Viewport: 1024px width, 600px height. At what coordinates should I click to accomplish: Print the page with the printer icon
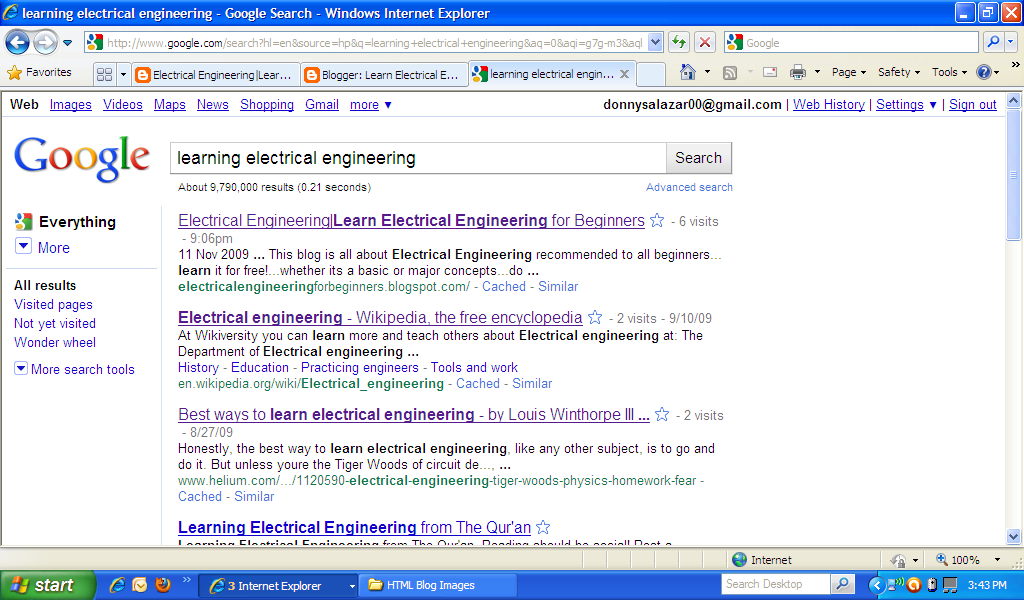(x=797, y=72)
